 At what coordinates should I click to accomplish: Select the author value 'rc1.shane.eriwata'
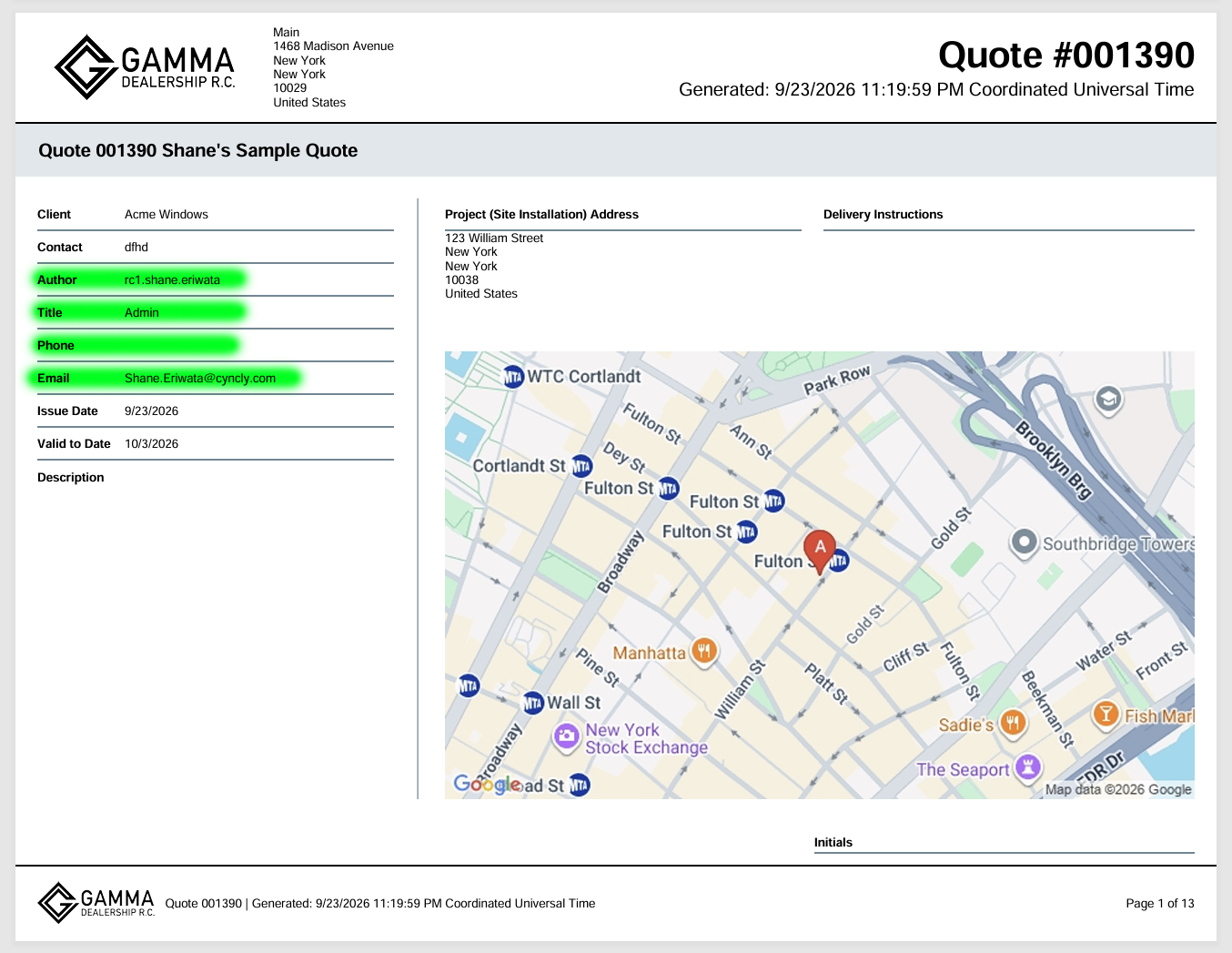(172, 280)
